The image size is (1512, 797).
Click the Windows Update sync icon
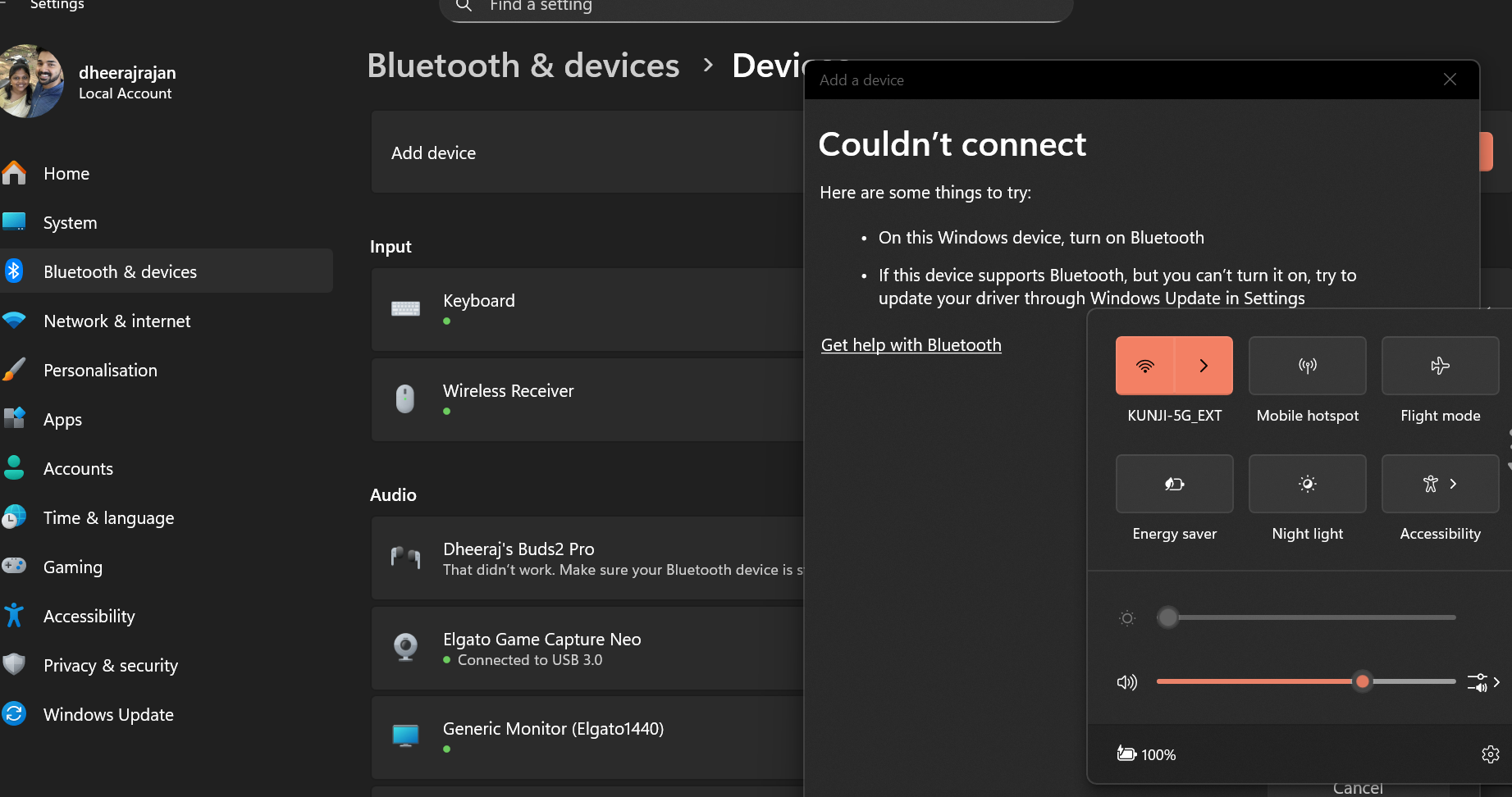(x=14, y=713)
